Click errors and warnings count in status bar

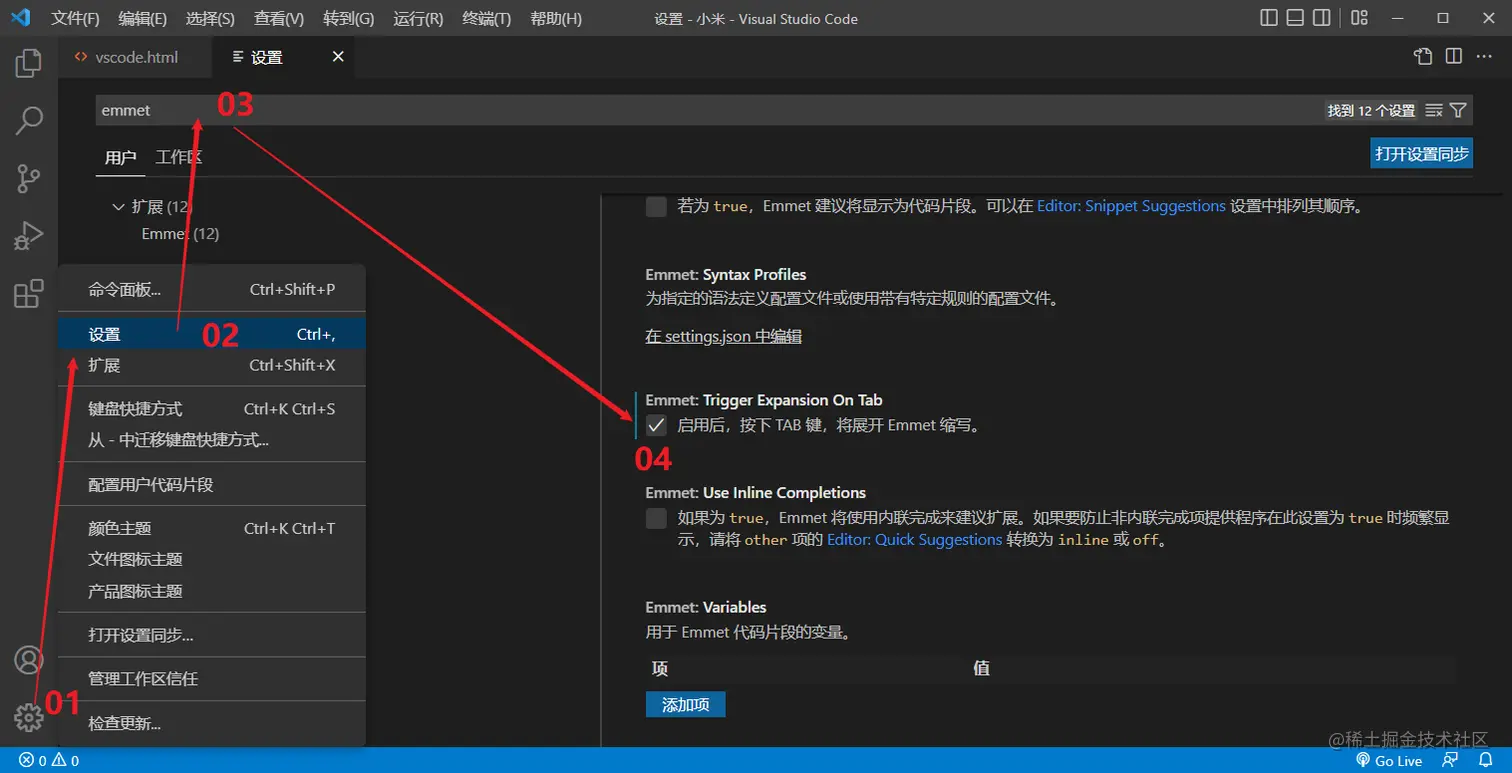tap(49, 761)
